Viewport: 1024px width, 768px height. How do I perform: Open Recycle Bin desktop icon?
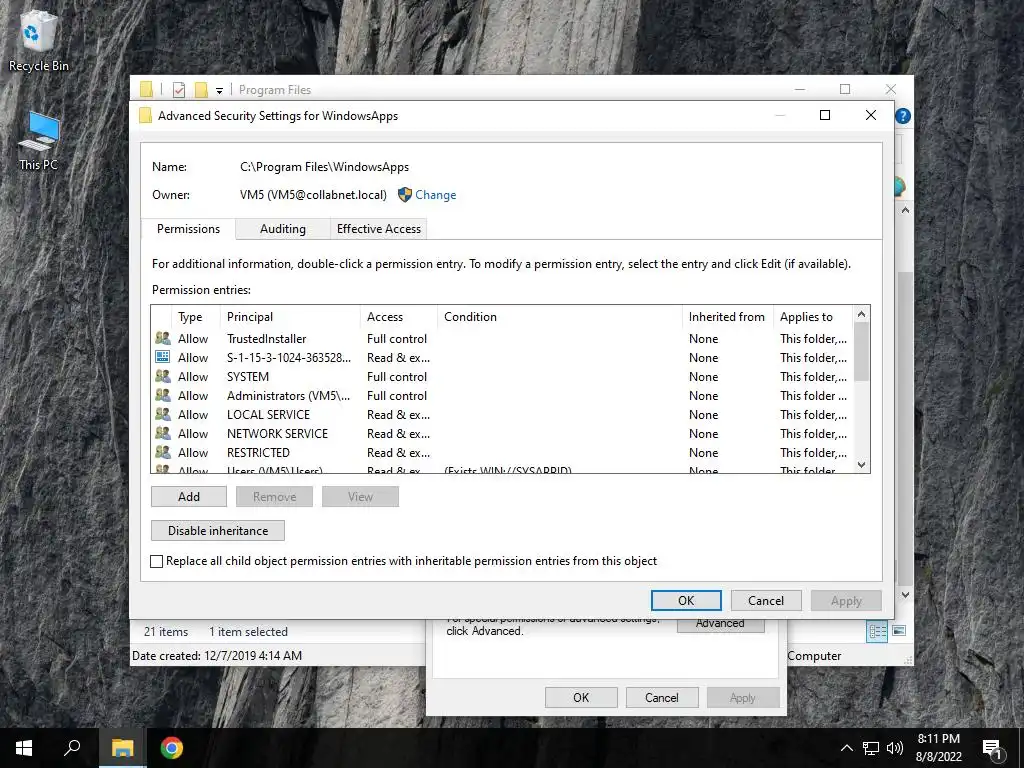pos(38,40)
